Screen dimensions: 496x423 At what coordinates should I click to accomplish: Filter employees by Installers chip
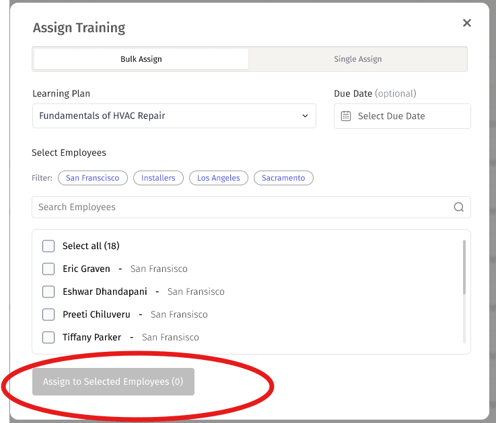(158, 178)
